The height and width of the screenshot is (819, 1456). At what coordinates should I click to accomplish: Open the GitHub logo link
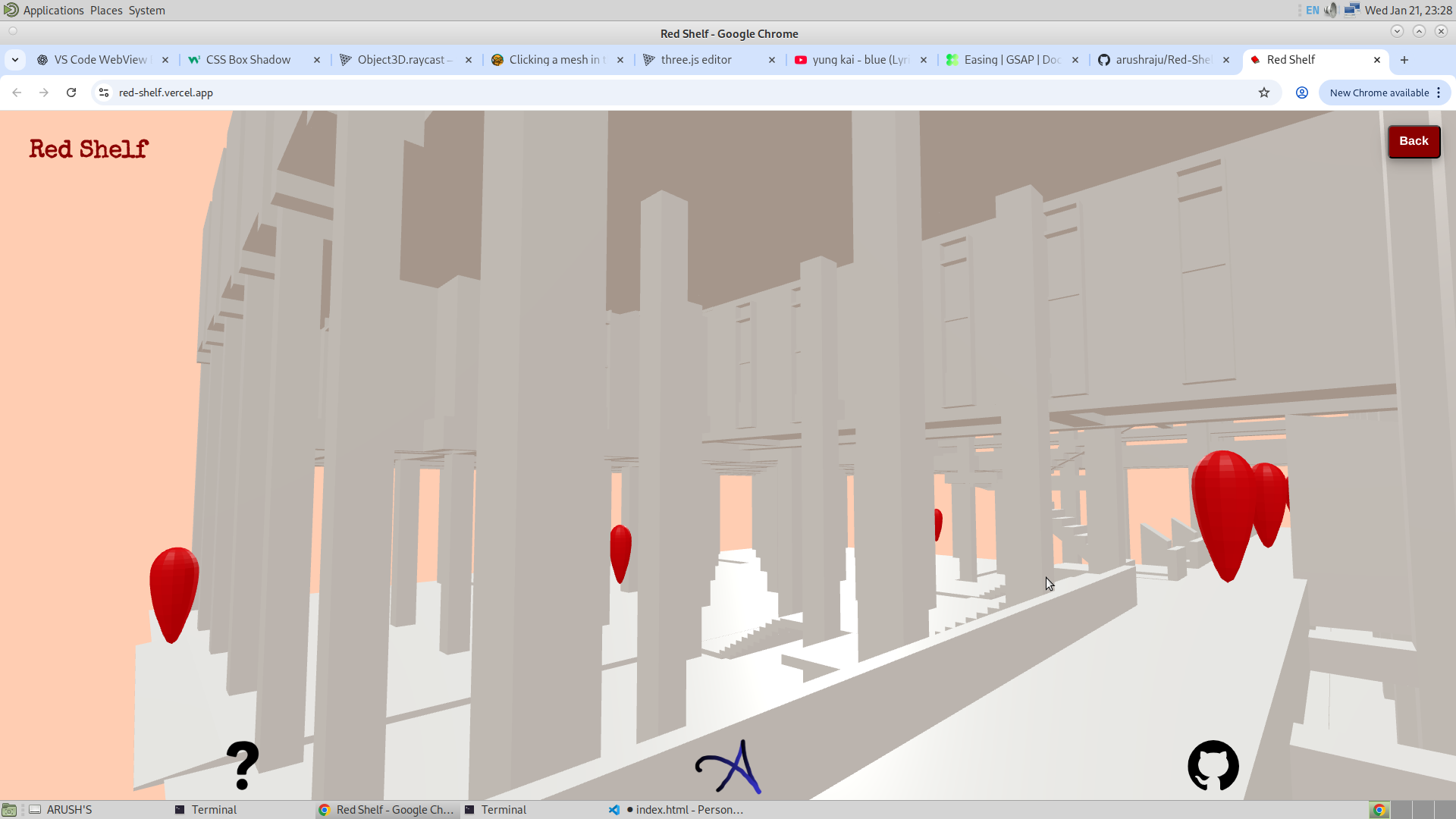click(x=1213, y=765)
